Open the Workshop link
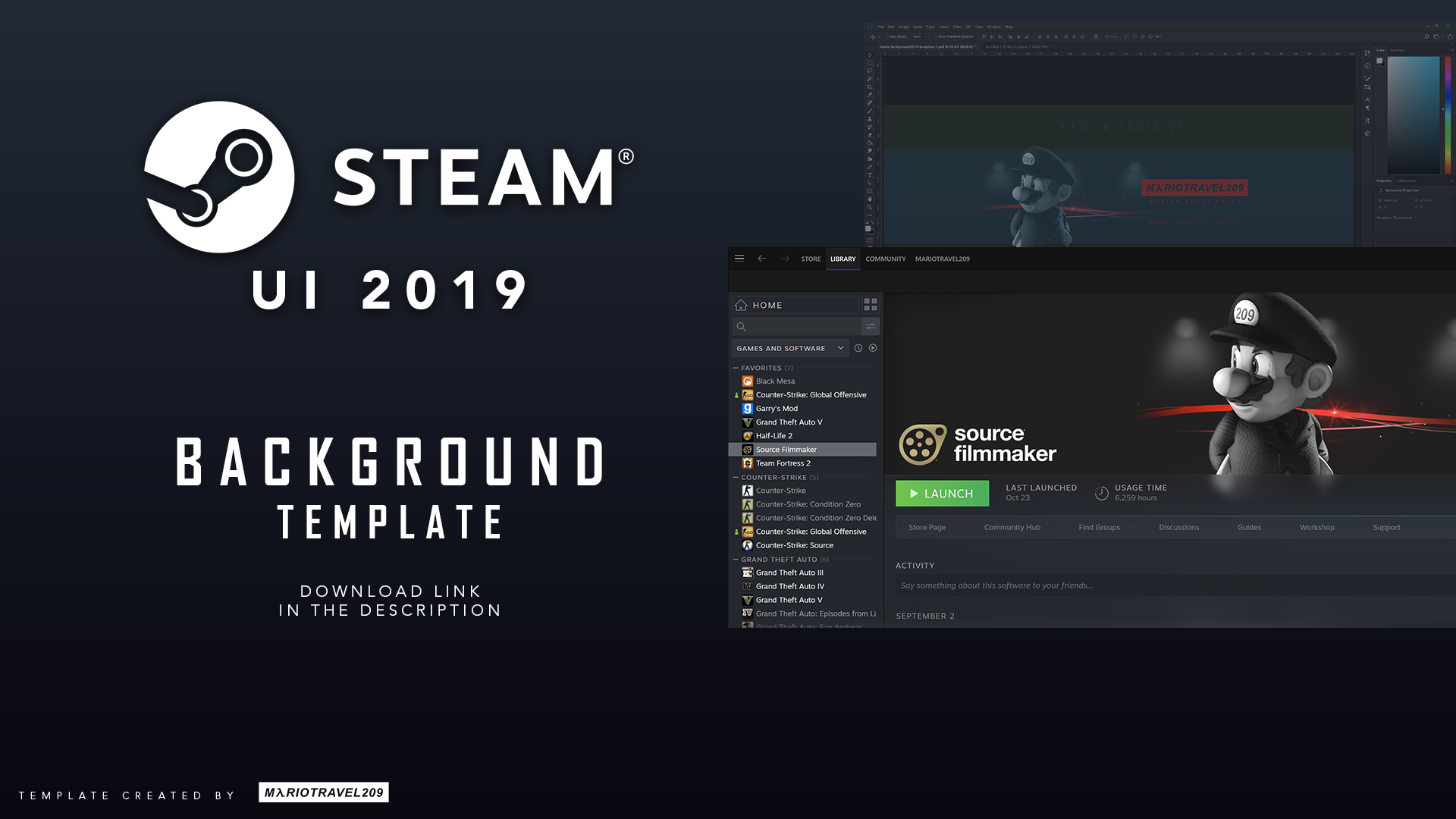The image size is (1456, 819). 1316,527
